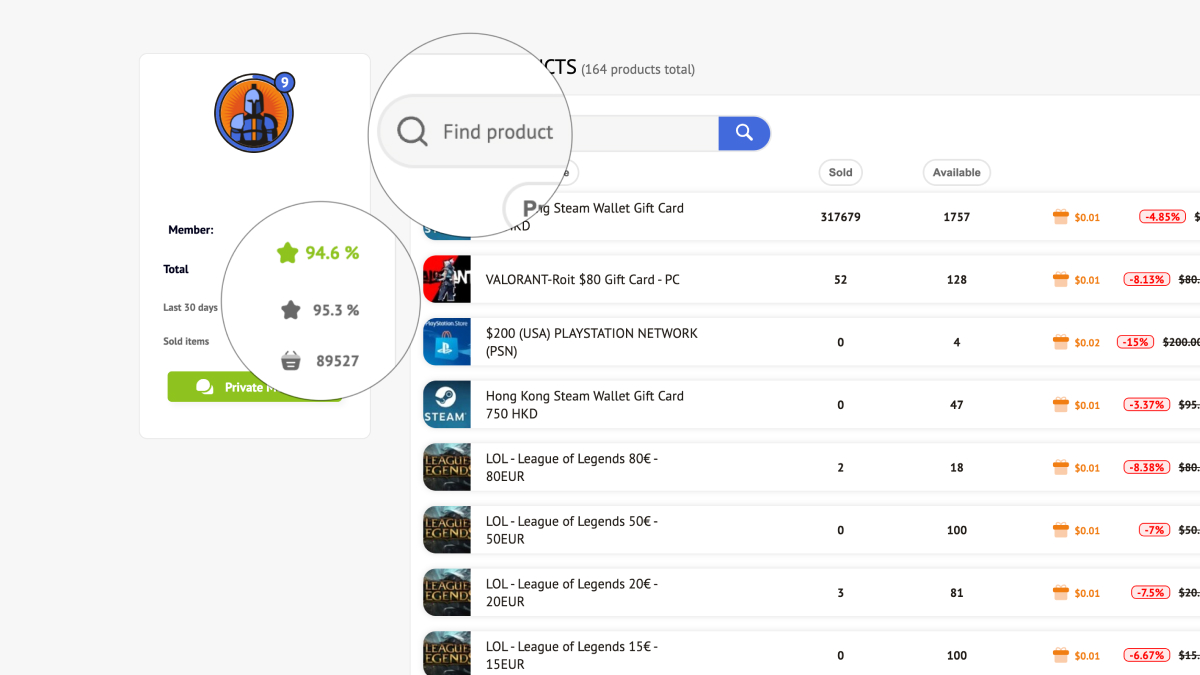Open LOL - League of Legends 50€ - 50EUR
The image size is (1200, 675).
[x=572, y=530]
